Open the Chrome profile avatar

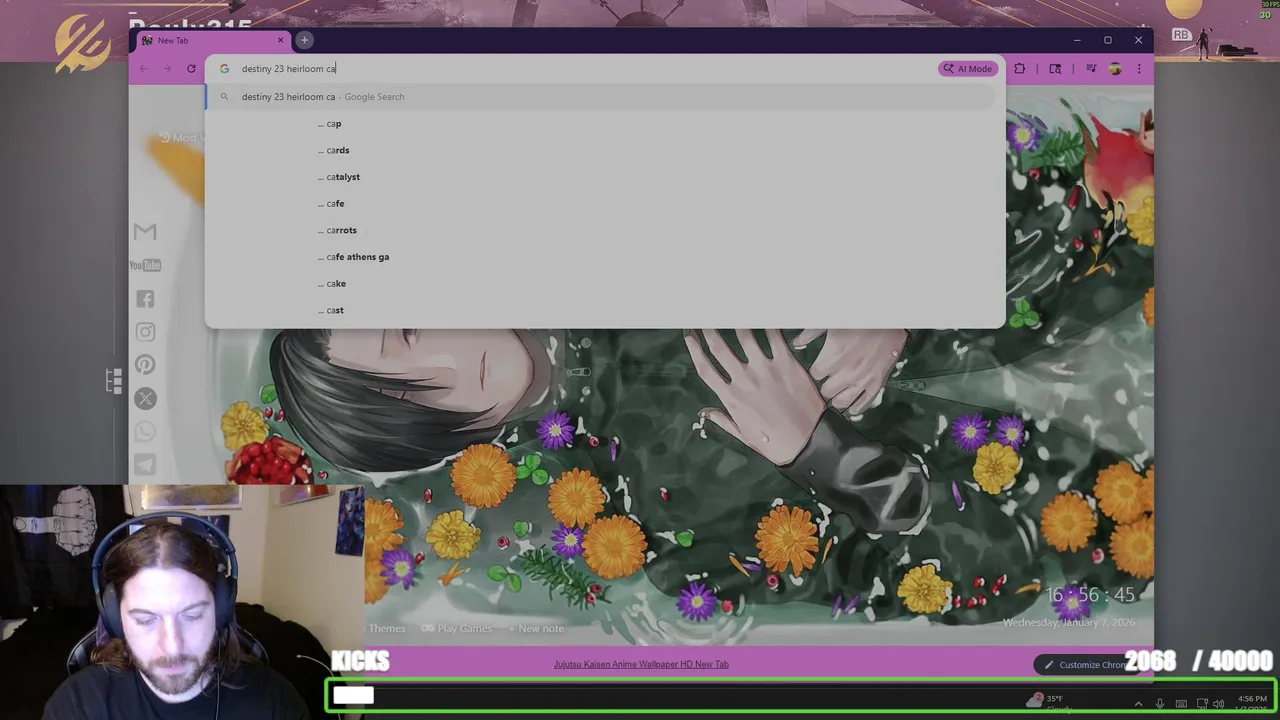[x=1115, y=69]
